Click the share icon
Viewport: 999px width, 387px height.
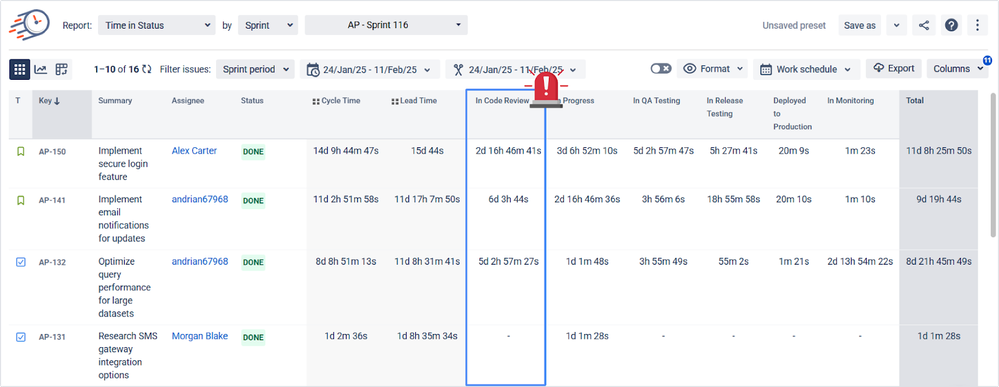924,26
